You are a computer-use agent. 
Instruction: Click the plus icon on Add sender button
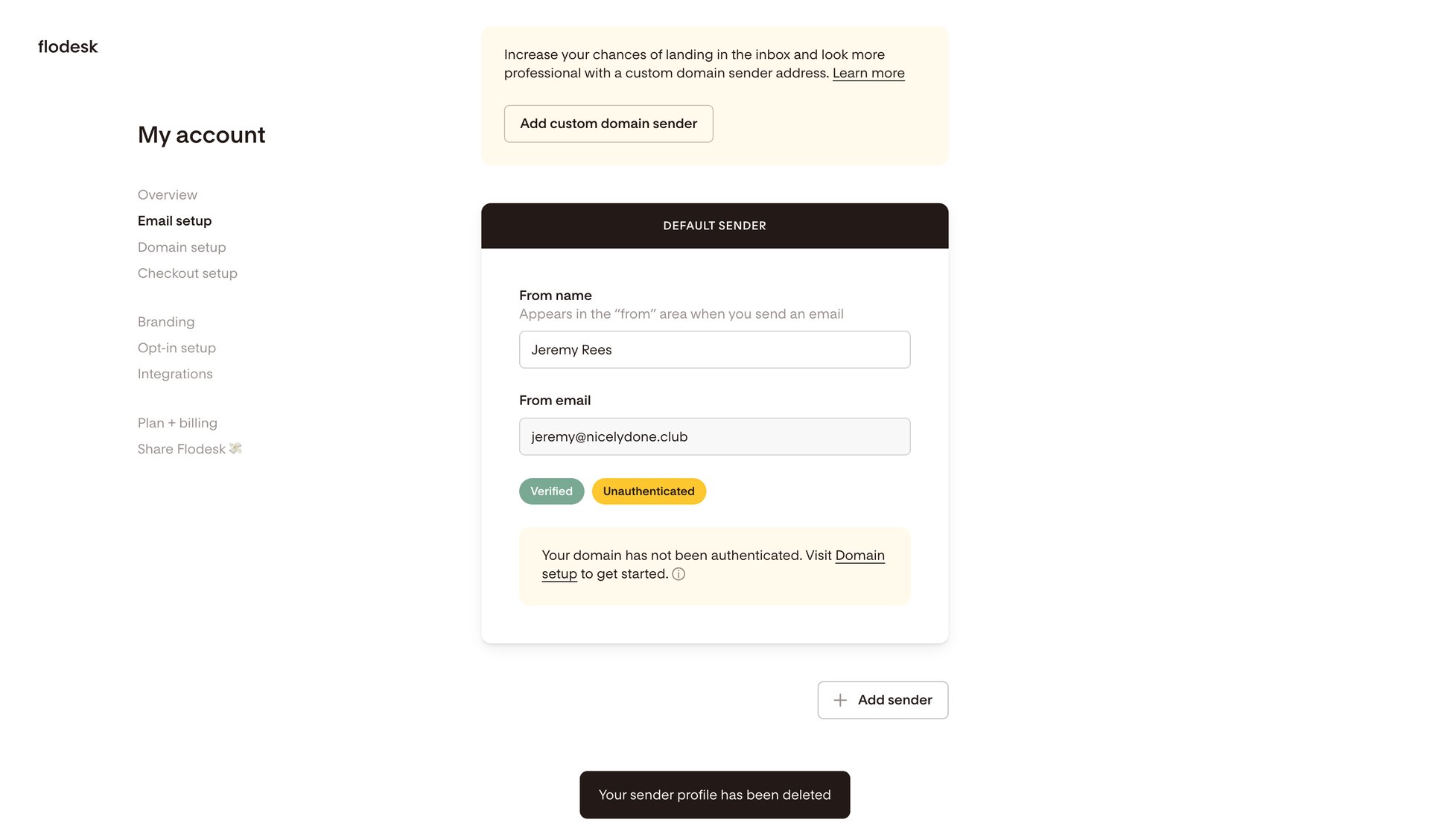[841, 700]
